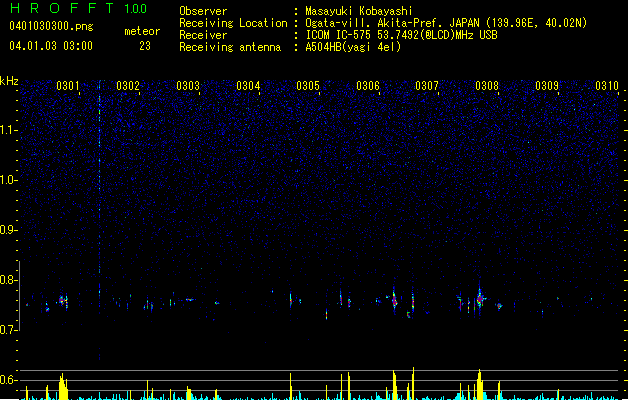Click the strong meteor echo near 0308
Screen dimensions: 629x400
(480, 299)
